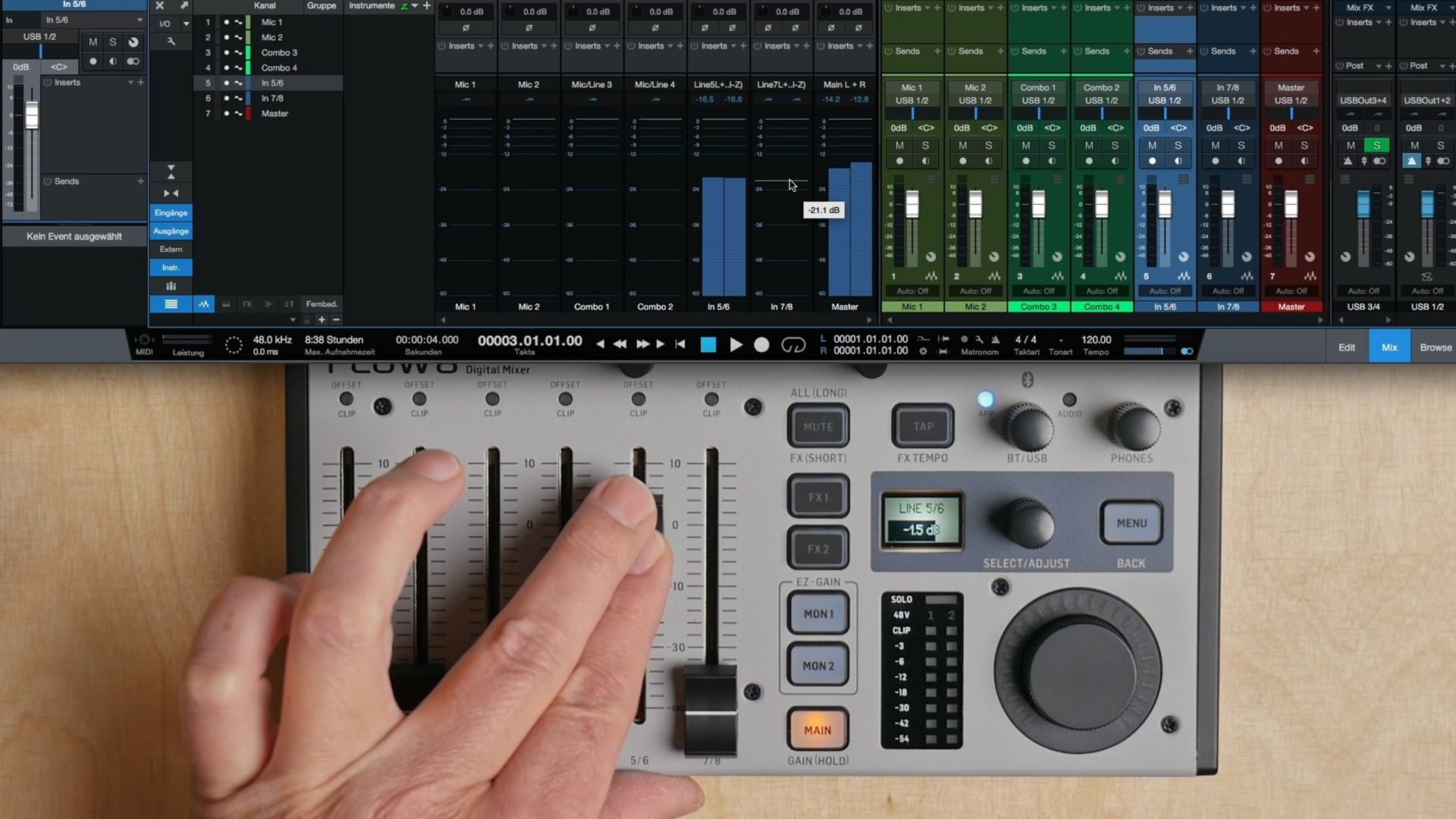Arm record on the Combo 3 channel

pyautogui.click(x=1026, y=161)
